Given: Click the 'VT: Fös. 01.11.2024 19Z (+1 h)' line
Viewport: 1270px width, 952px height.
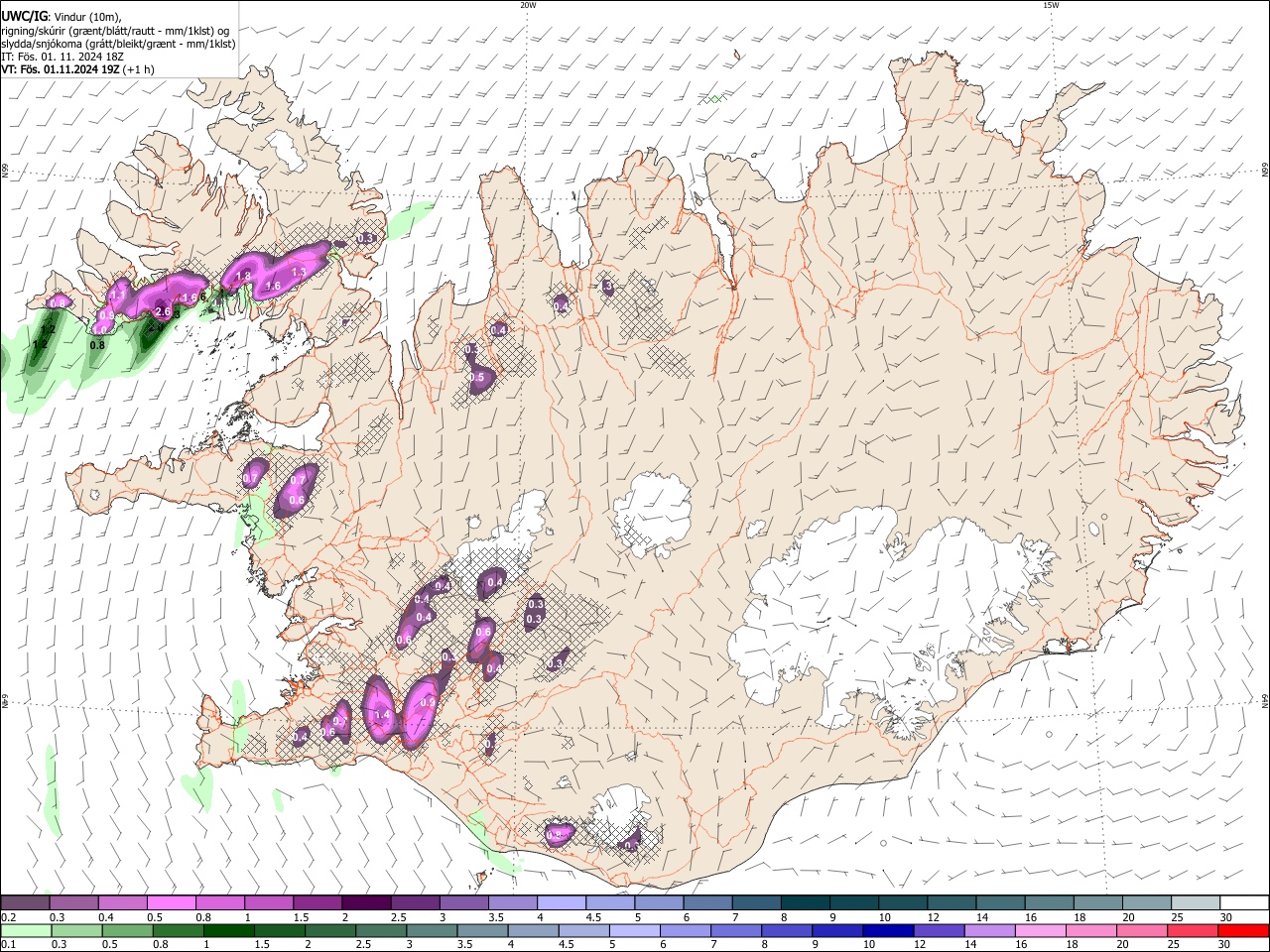Looking at the screenshot, I should pos(77,69).
